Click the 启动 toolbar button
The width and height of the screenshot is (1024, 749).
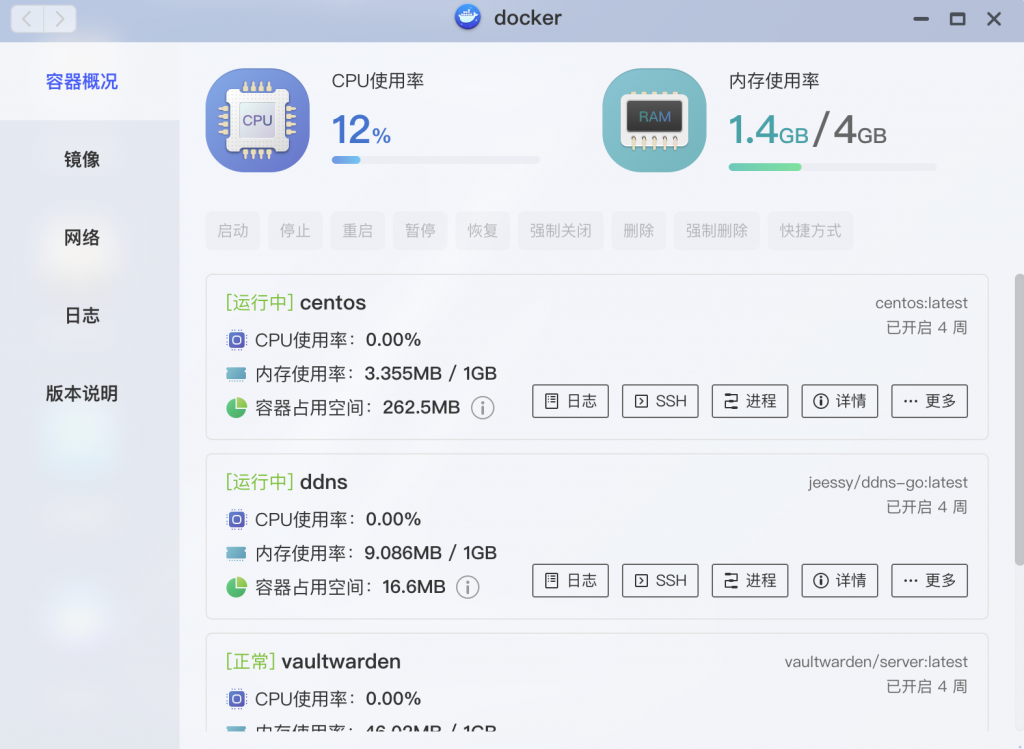233,231
